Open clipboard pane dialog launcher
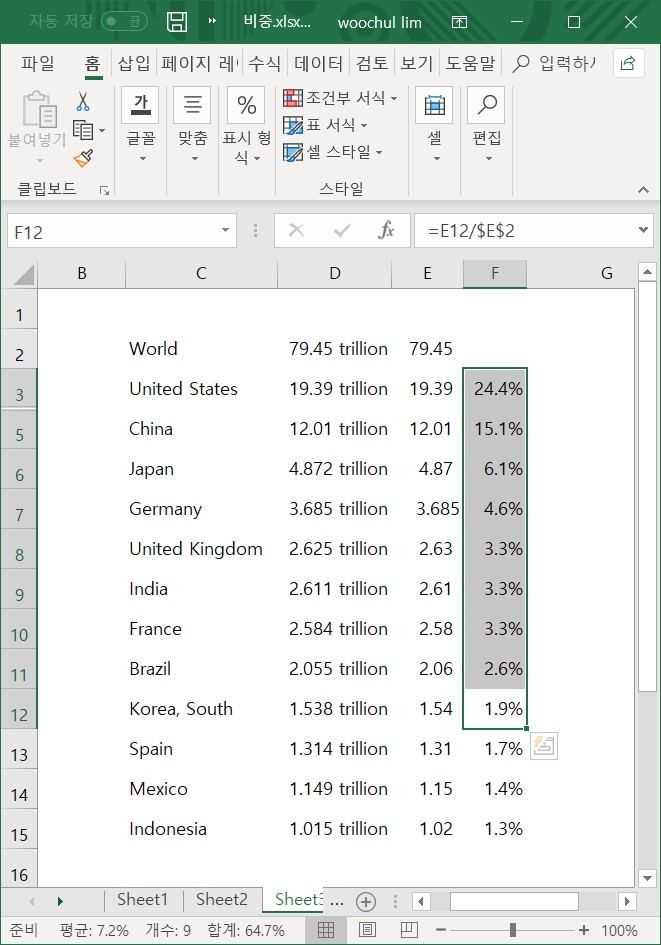The height and width of the screenshot is (945, 661). pos(104,190)
